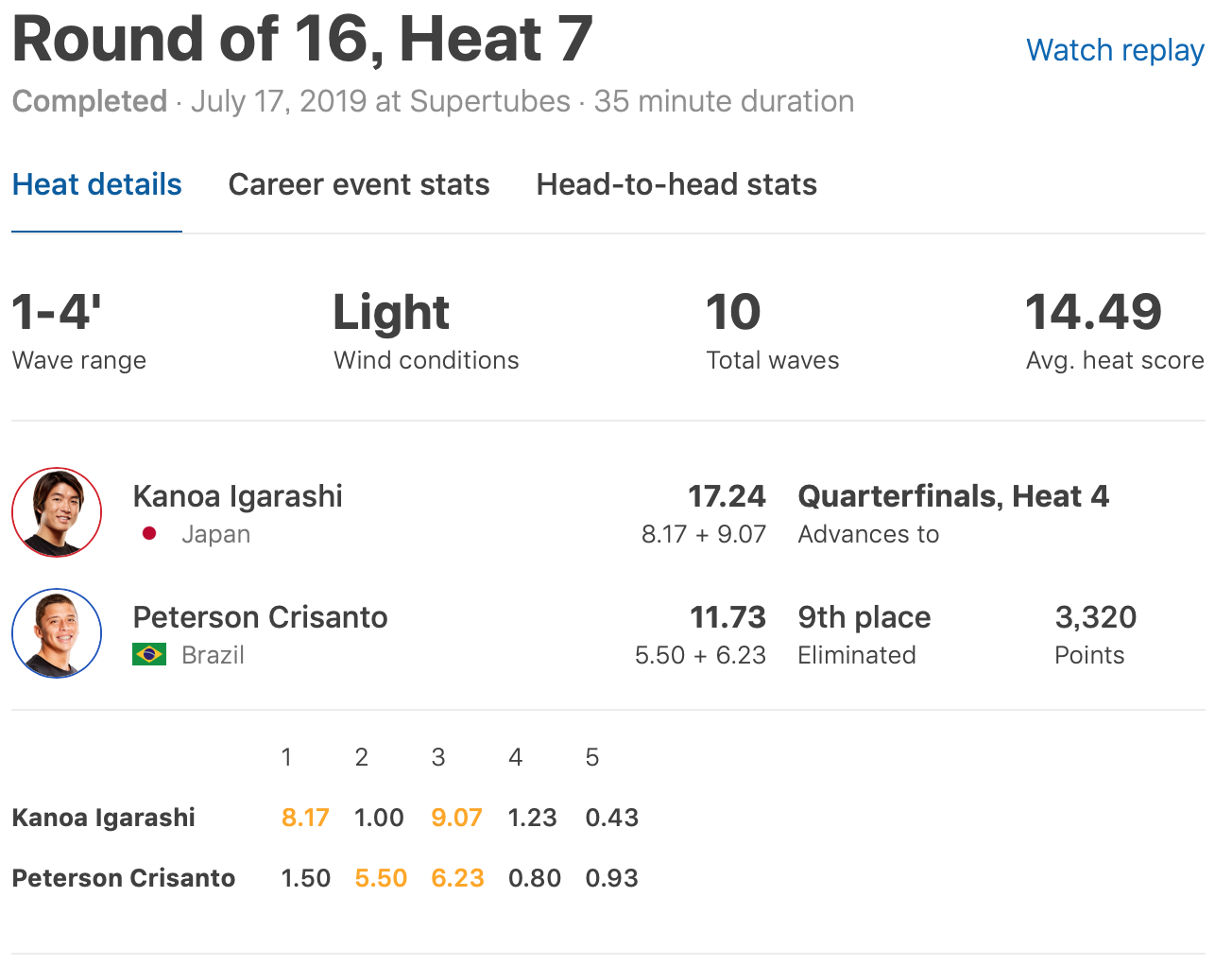The width and height of the screenshot is (1232, 966).
Task: Click the Brazil flag icon
Action: coord(149,654)
